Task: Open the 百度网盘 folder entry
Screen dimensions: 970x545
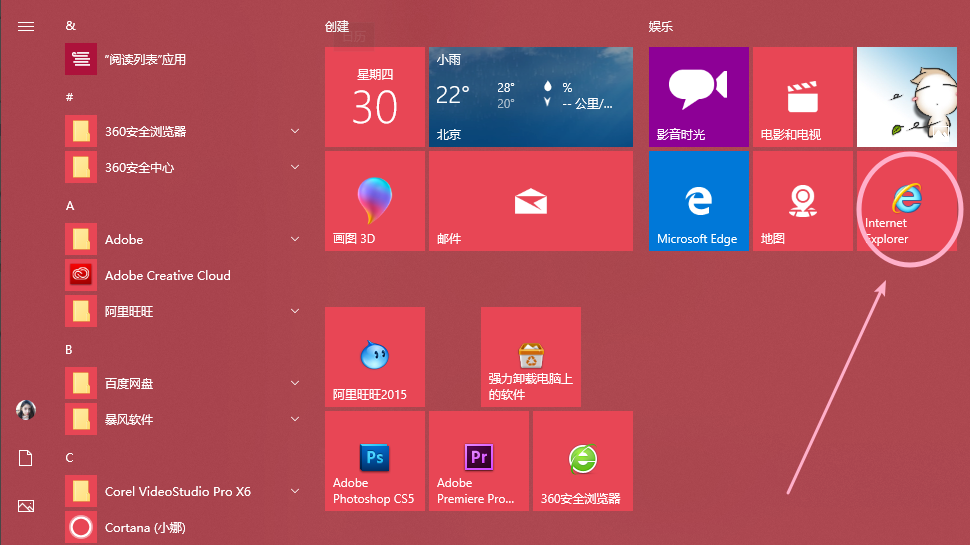Action: pyautogui.click(x=186, y=383)
